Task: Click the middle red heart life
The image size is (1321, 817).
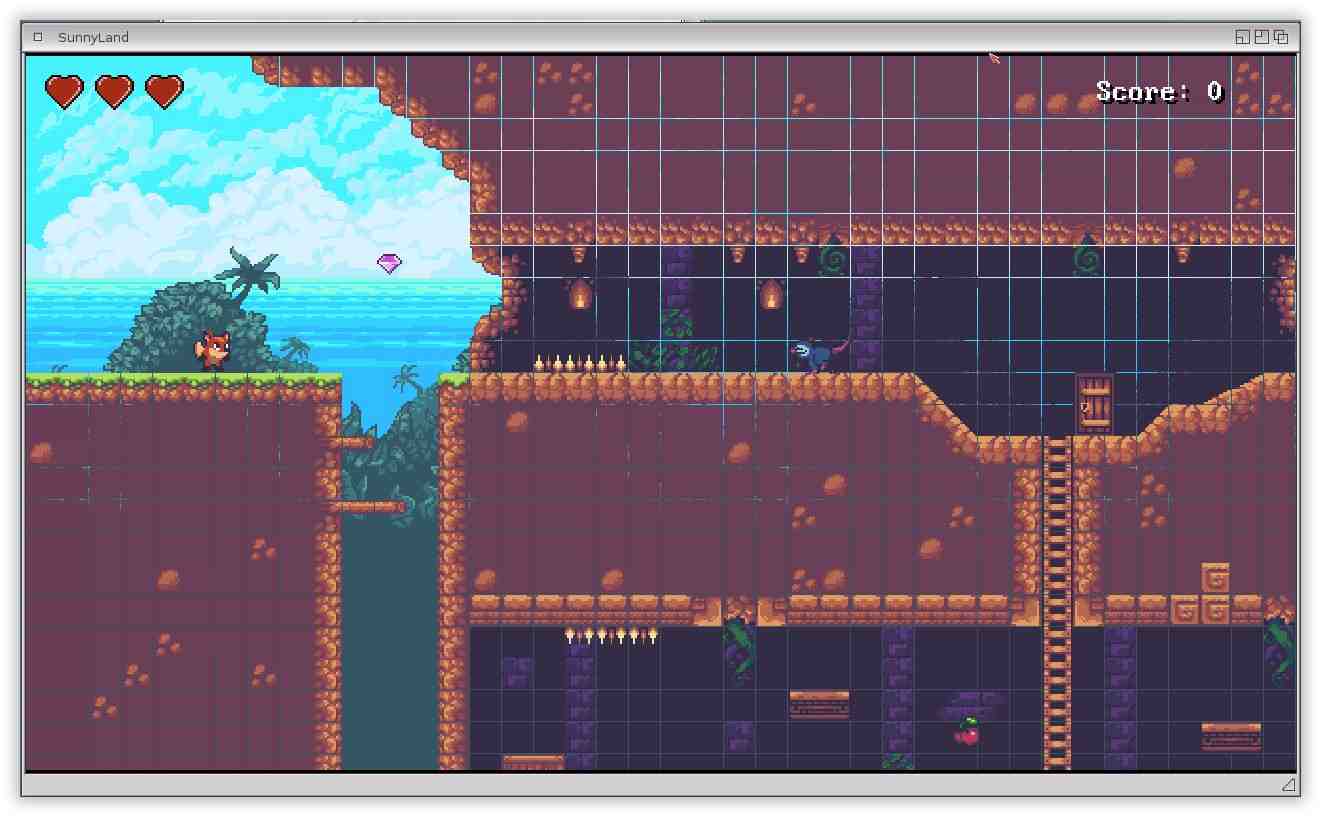Action: (114, 91)
